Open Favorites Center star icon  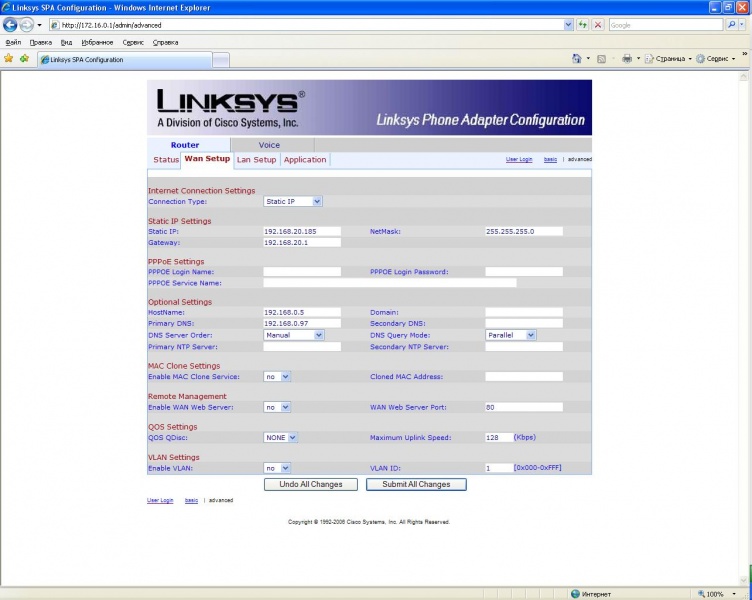click(9, 59)
